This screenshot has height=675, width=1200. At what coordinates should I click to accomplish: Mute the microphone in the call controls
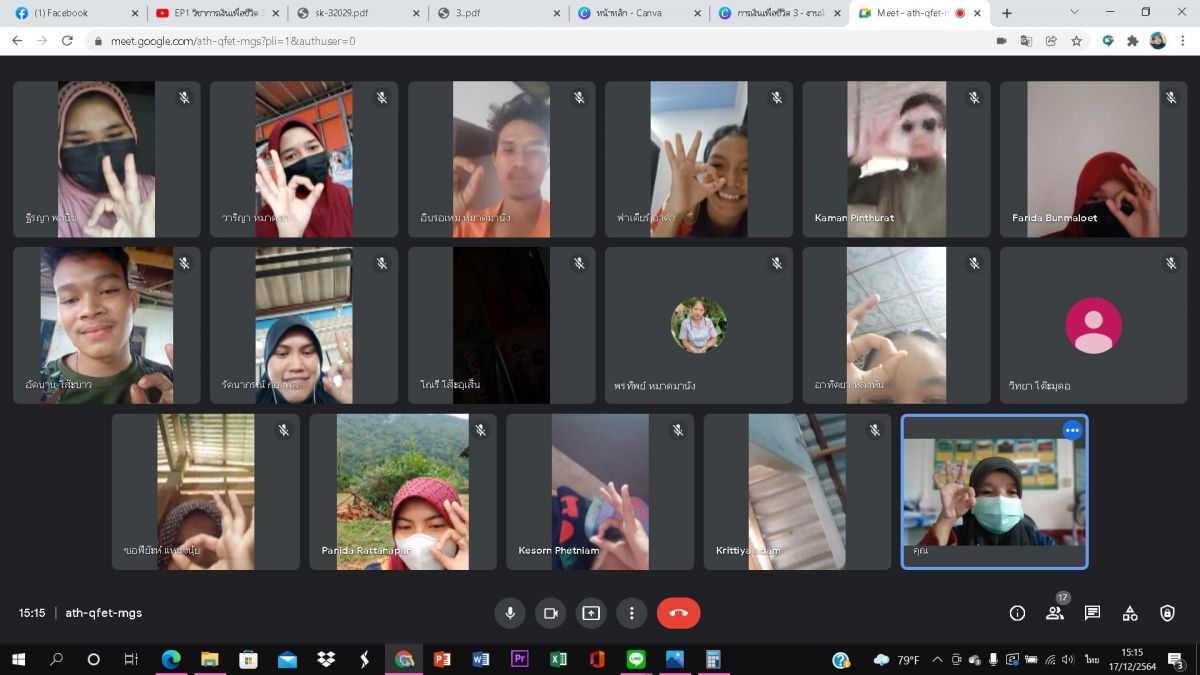coord(510,613)
